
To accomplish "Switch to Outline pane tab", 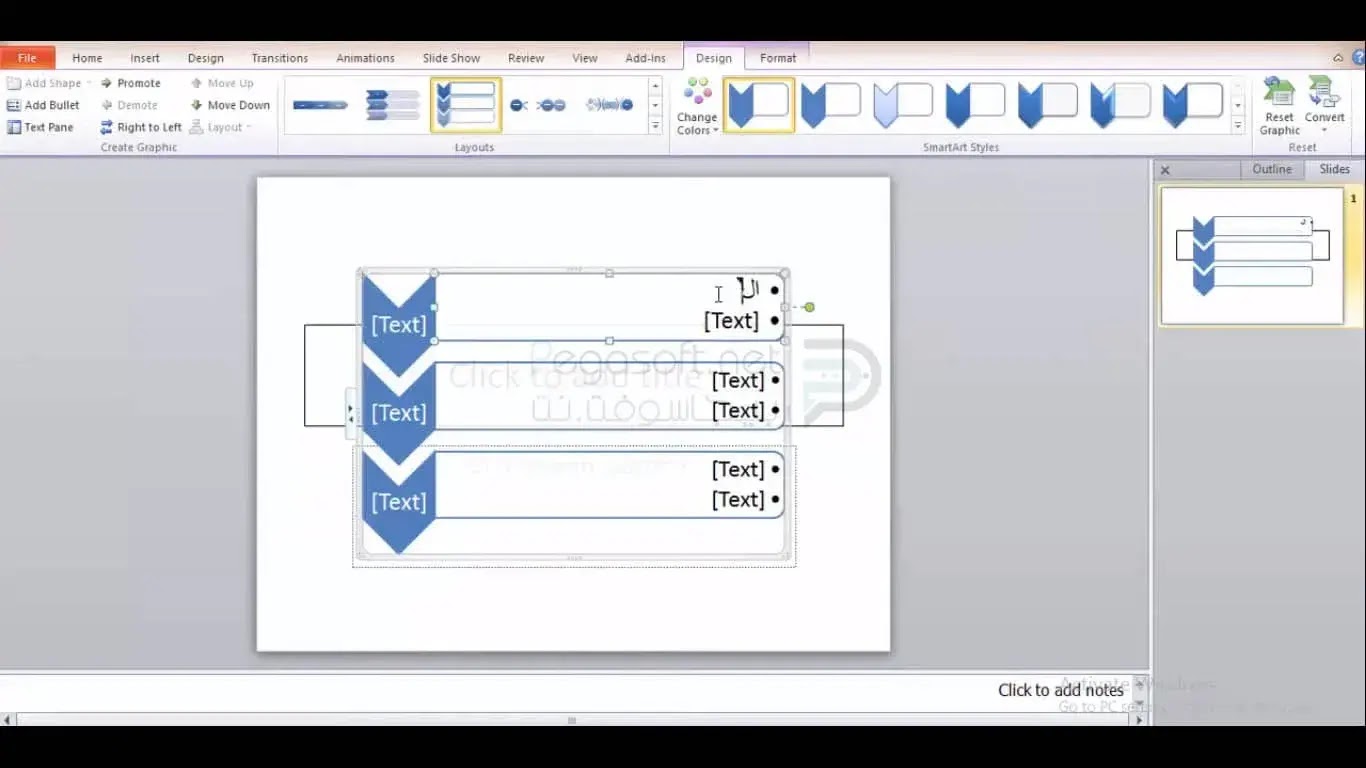I will [x=1272, y=169].
